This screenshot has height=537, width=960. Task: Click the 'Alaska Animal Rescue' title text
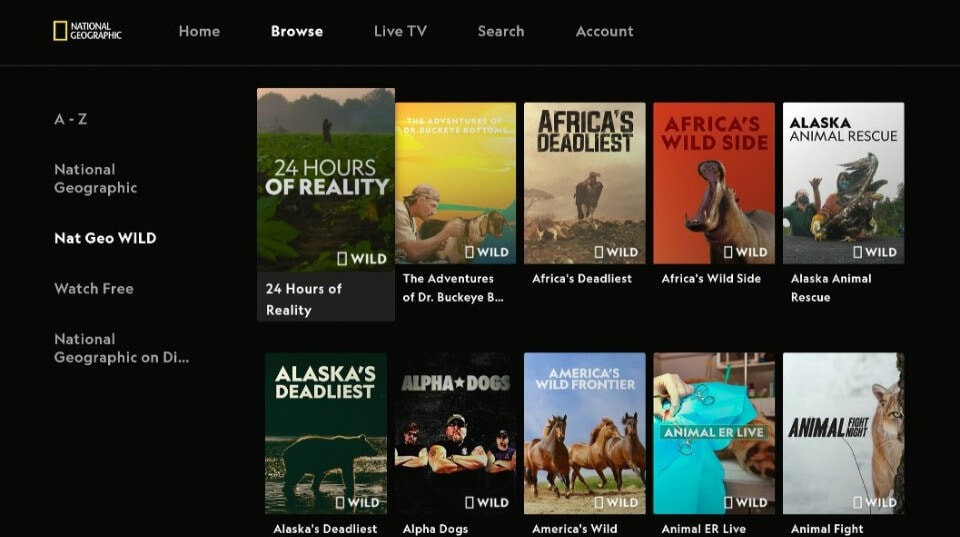click(831, 288)
